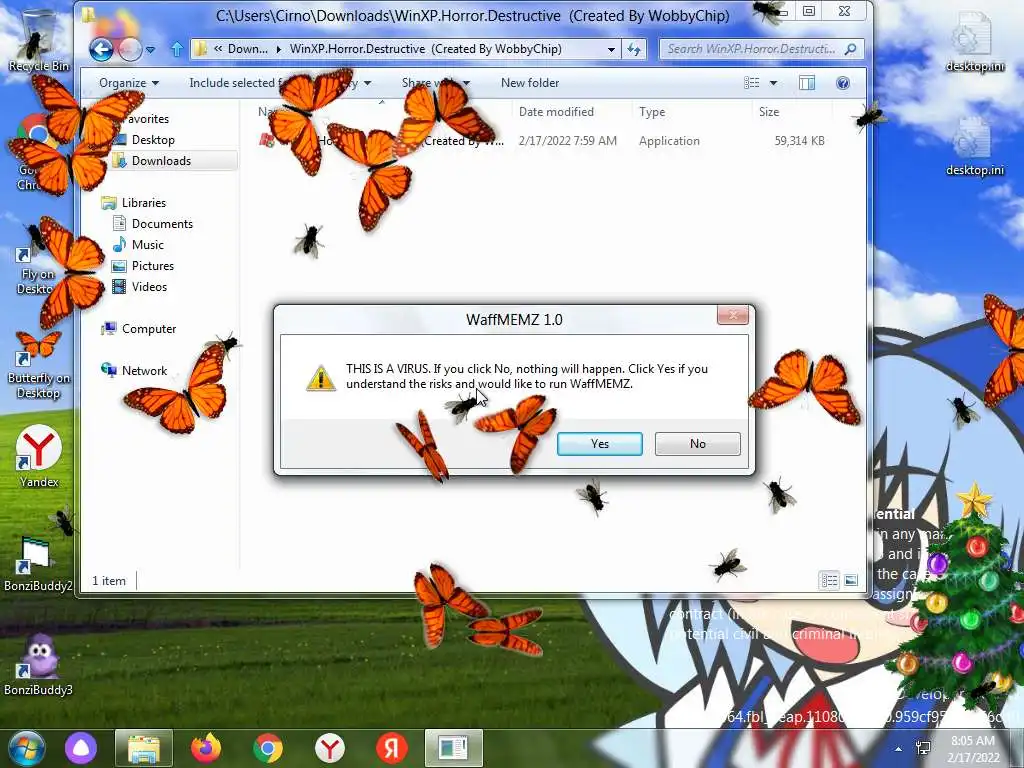Screen dimensions: 1024x768
Task: Toggle the preview pane icon
Action: pyautogui.click(x=807, y=83)
